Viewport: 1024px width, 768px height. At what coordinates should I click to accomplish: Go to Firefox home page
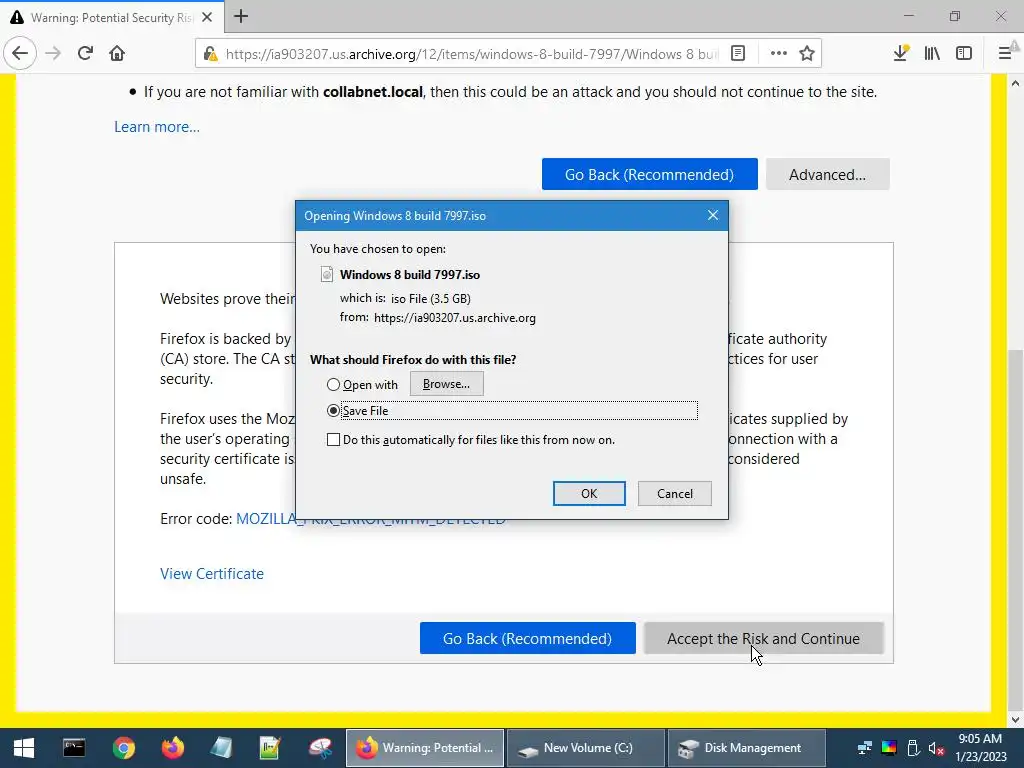[x=117, y=53]
